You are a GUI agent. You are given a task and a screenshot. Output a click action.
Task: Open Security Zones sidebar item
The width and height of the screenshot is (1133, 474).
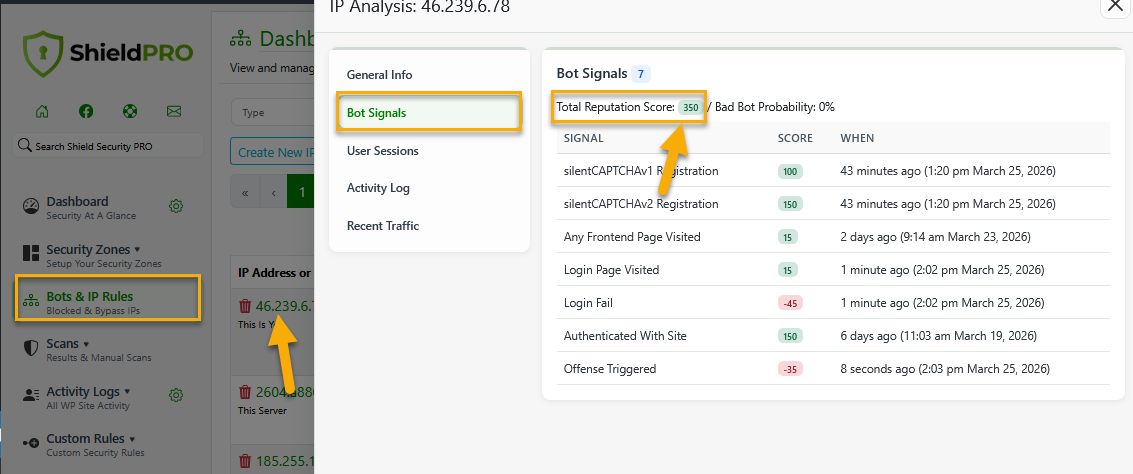pos(104,255)
